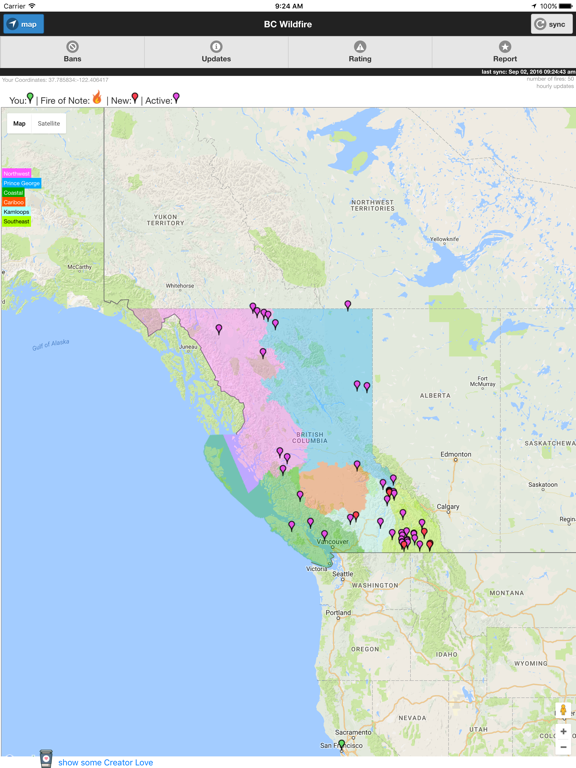
Task: Tap the Updates info icon
Action: [216, 47]
